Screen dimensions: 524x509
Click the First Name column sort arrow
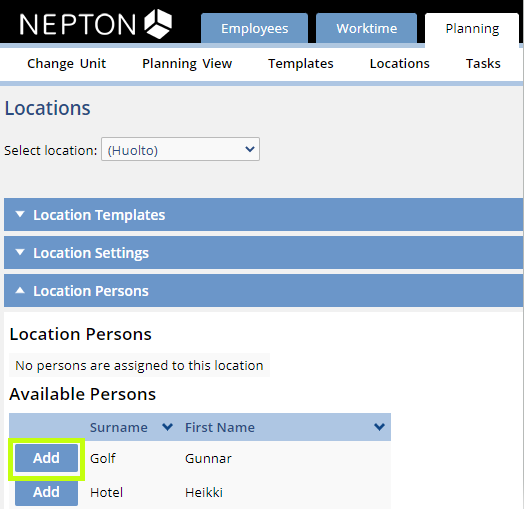click(x=379, y=427)
